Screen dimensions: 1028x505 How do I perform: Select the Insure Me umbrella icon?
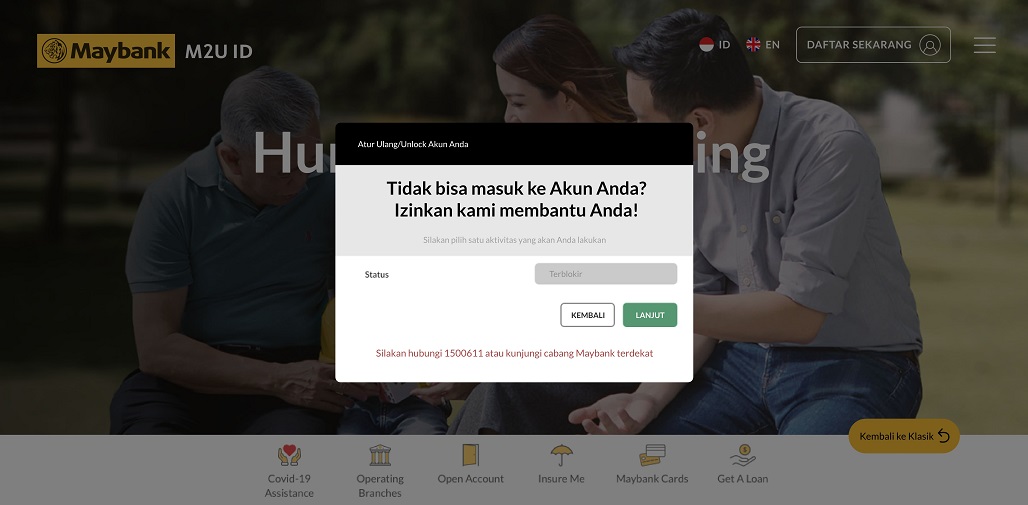point(561,455)
